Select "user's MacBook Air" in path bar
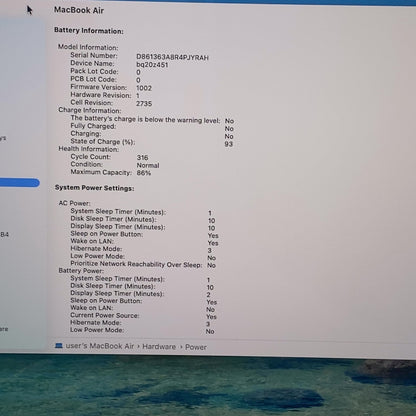The image size is (416, 416). (100, 346)
